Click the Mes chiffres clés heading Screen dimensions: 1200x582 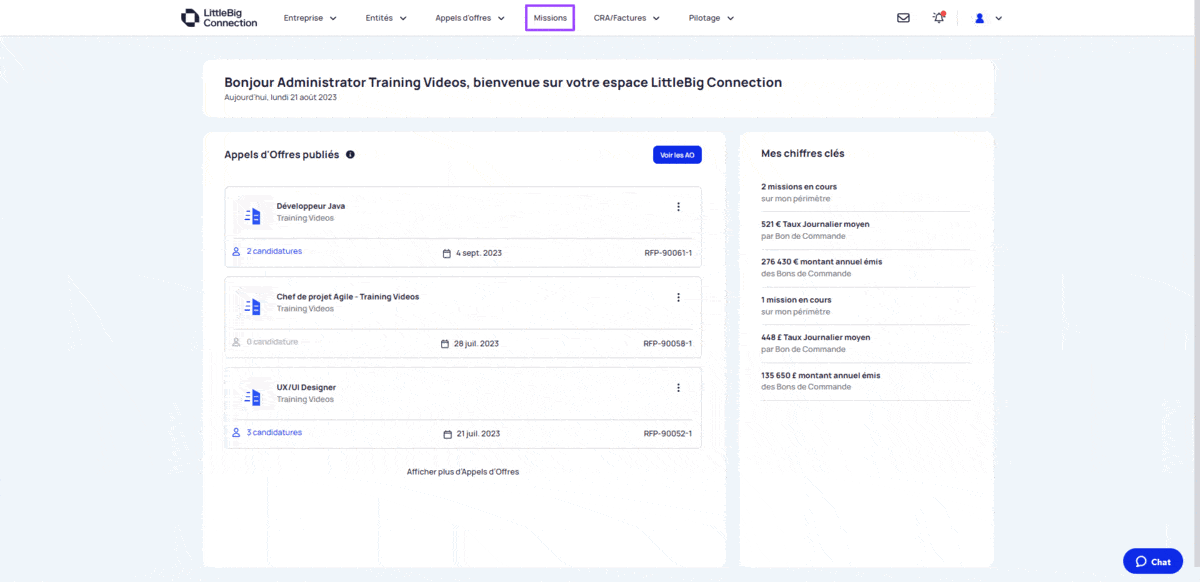click(803, 154)
